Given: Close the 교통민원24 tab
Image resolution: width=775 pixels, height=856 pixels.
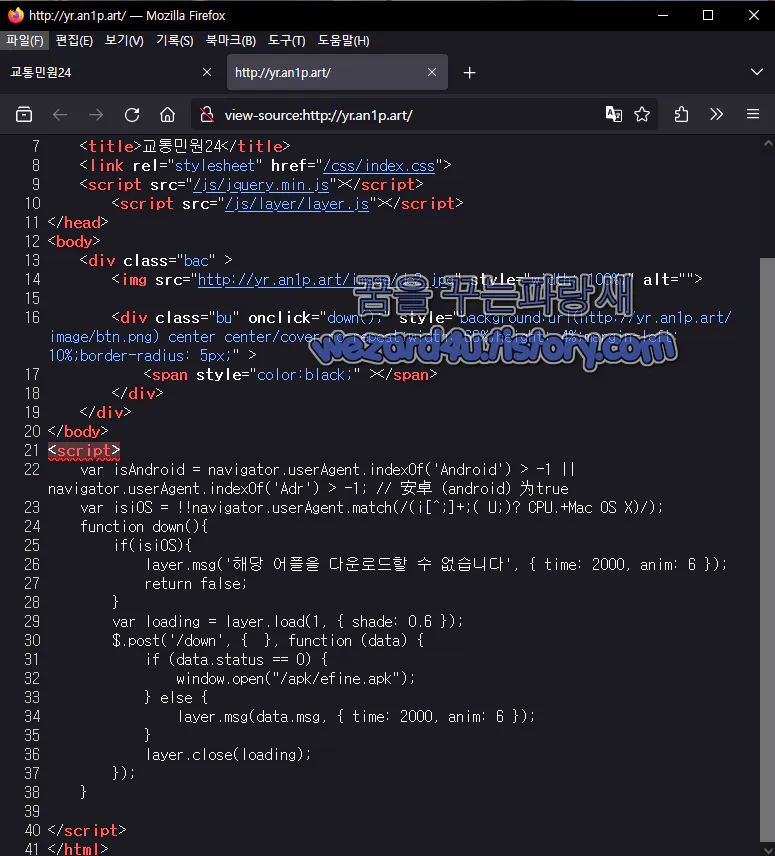Looking at the screenshot, I should coord(207,72).
